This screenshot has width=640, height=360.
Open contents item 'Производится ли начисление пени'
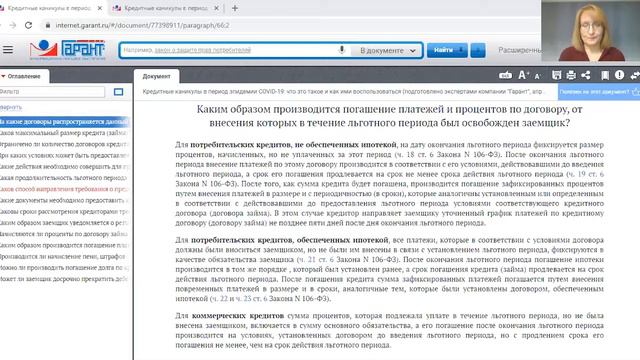coord(64,257)
